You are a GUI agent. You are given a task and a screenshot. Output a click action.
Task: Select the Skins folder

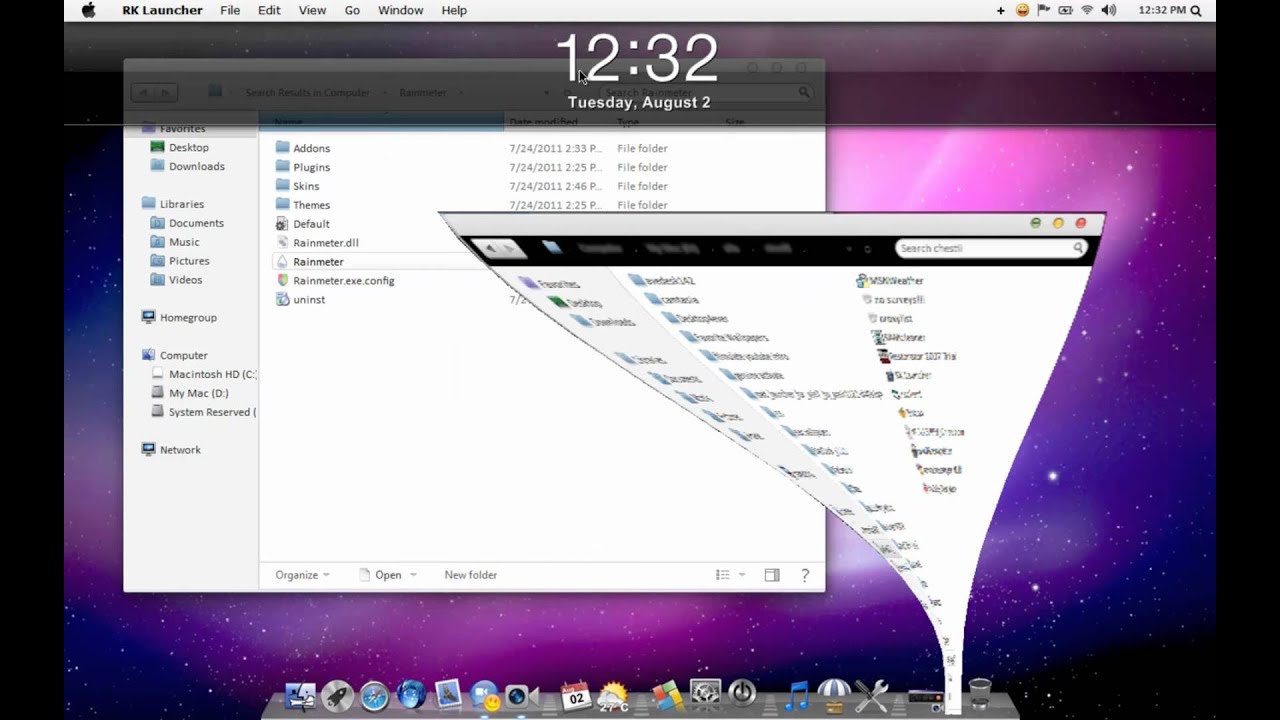(x=298, y=186)
